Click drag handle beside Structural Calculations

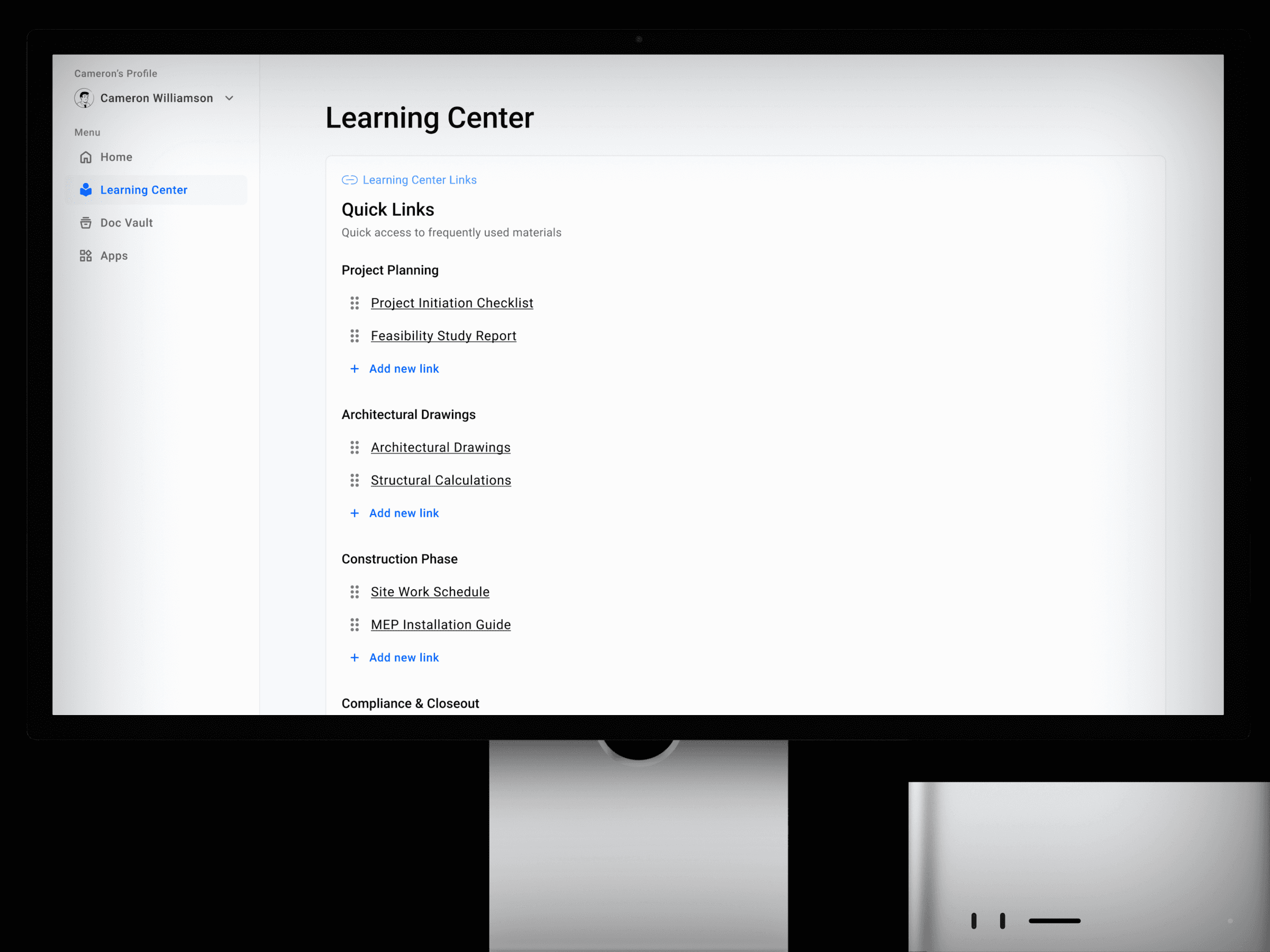click(354, 480)
